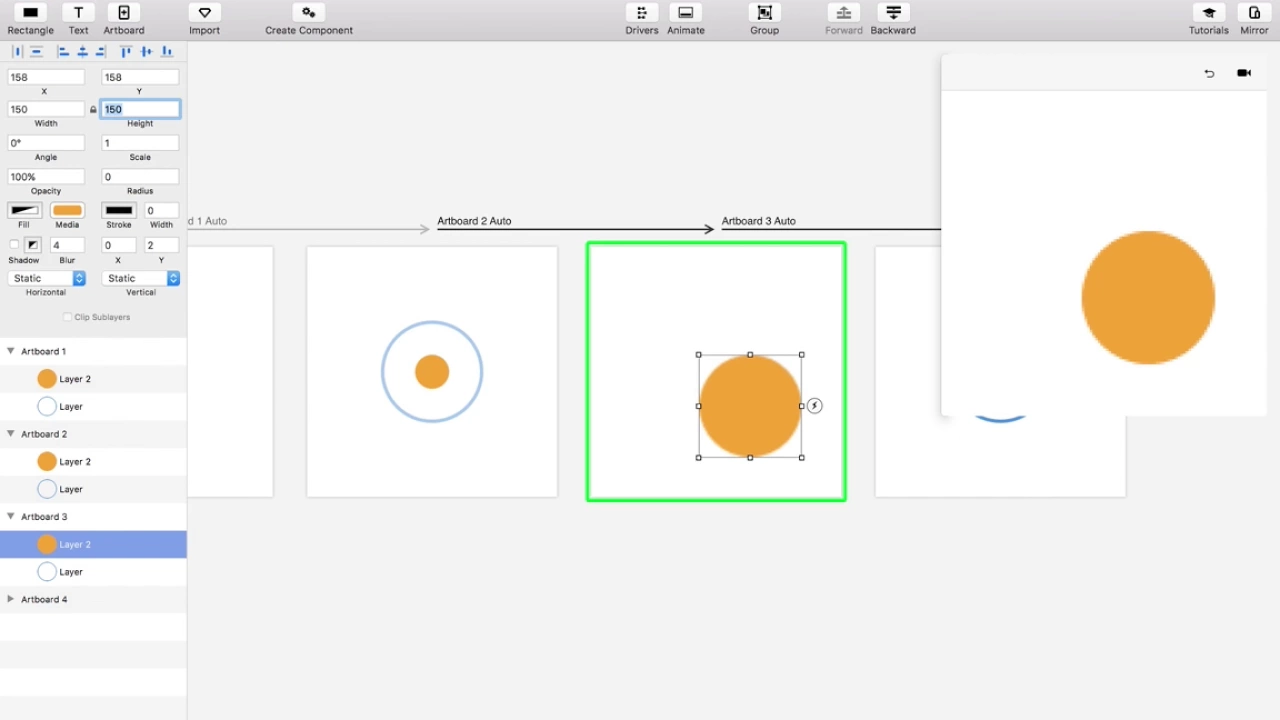The height and width of the screenshot is (720, 1280).
Task: Send layer Backward
Action: tap(893, 13)
